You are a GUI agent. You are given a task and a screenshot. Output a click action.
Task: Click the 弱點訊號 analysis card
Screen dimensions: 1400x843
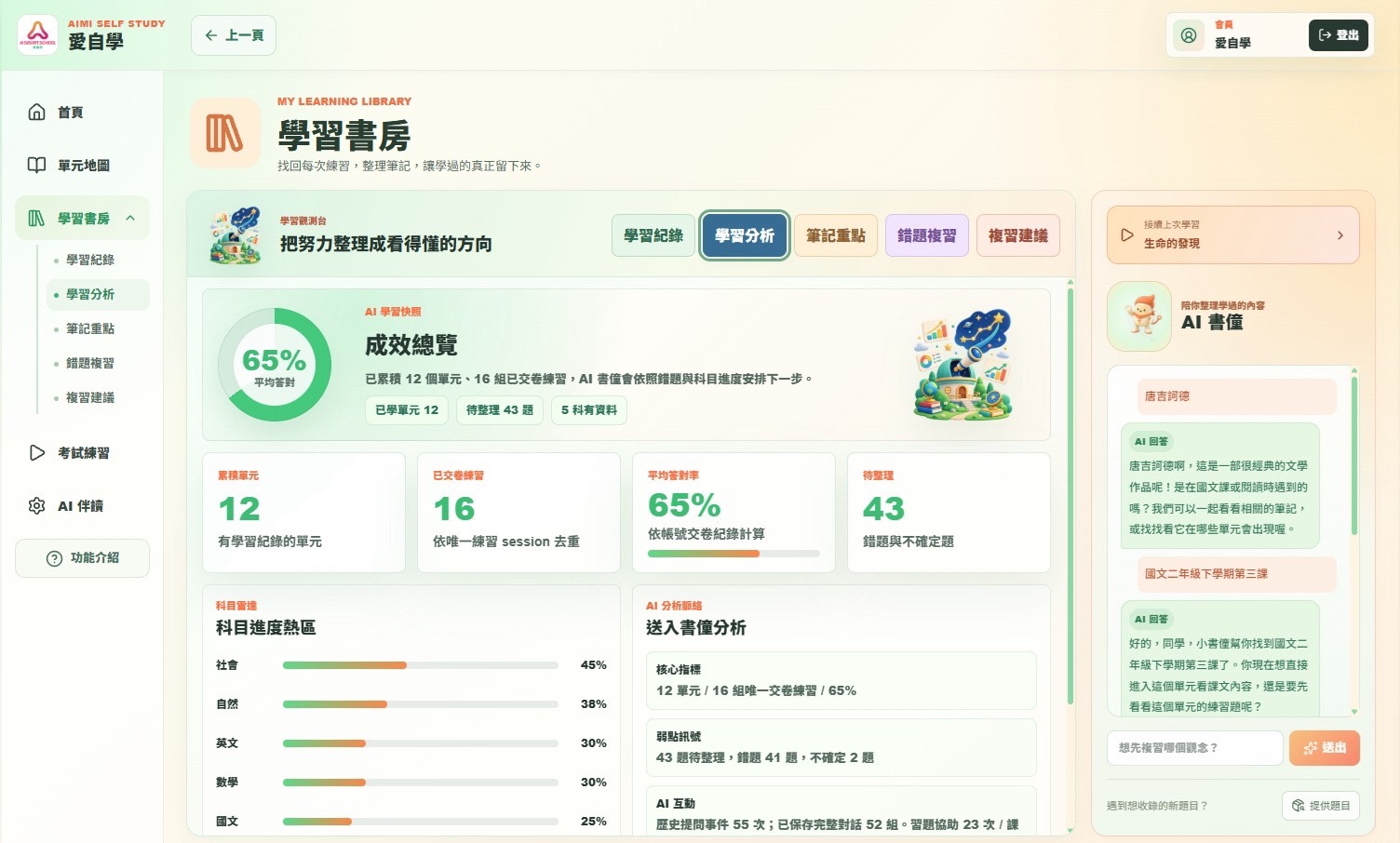tap(841, 748)
